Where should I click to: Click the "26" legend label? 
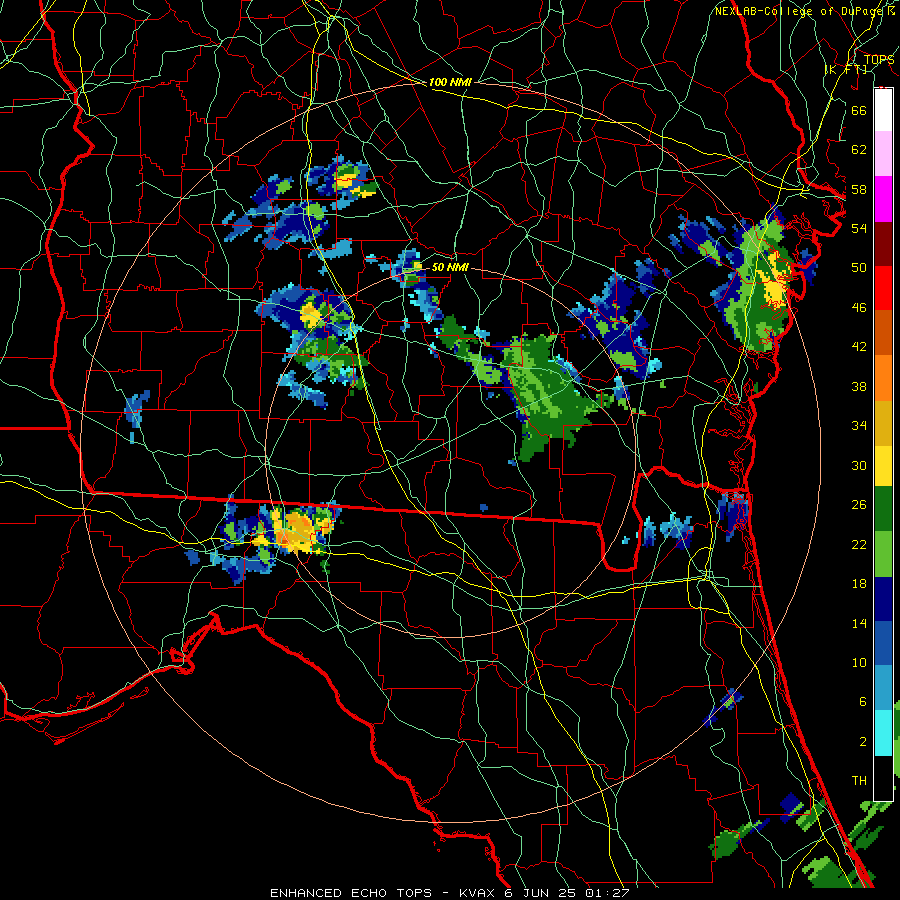tap(859, 505)
